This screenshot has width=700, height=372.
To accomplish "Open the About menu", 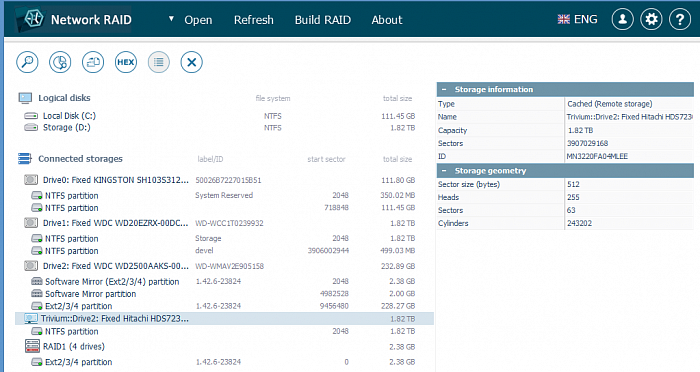I will click(387, 20).
